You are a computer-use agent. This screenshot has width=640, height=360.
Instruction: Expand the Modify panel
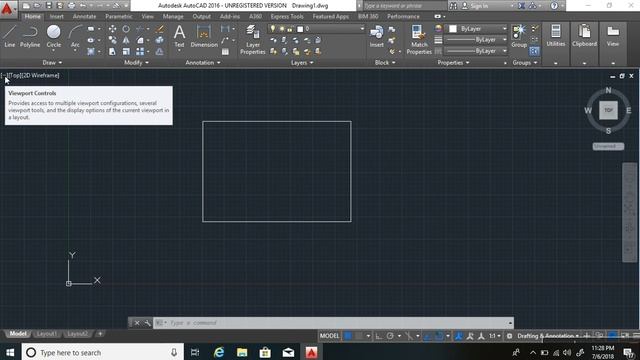coord(136,62)
